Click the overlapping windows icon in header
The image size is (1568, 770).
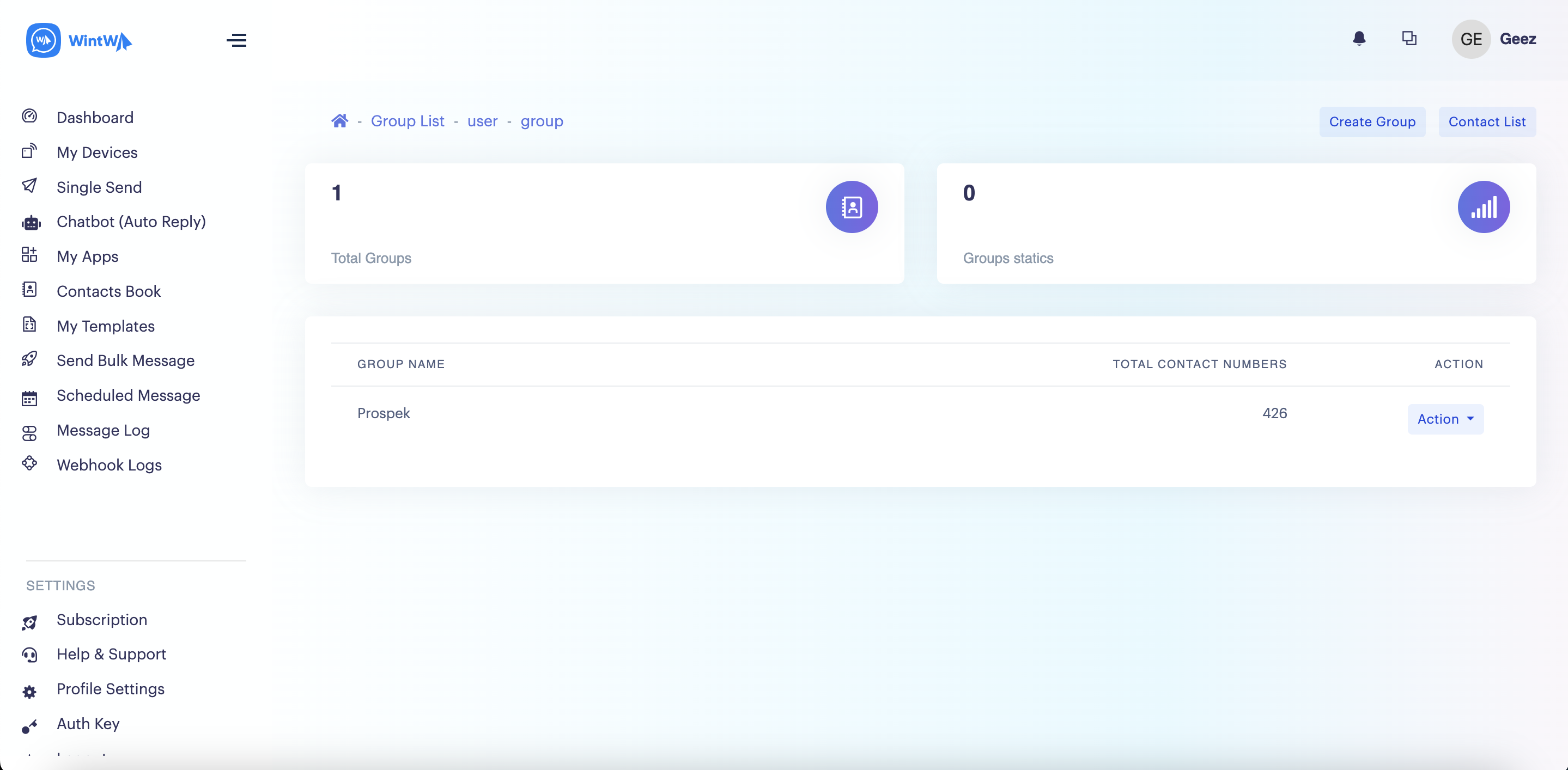pos(1408,39)
